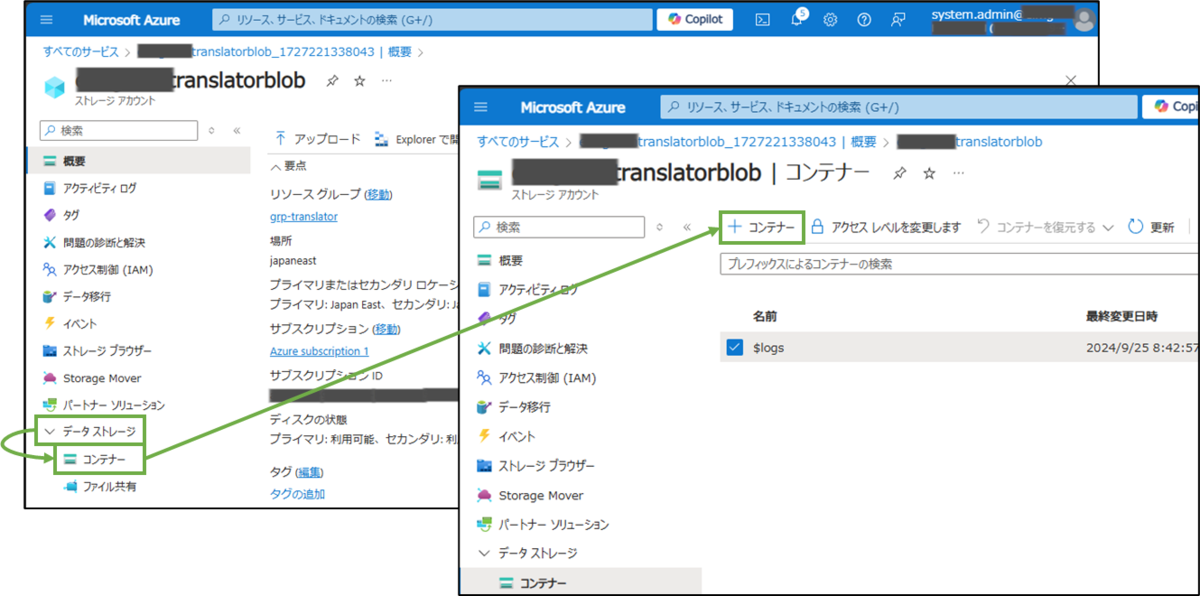Open more options ellipsis in back window
The width and height of the screenshot is (1200, 596).
(x=387, y=81)
